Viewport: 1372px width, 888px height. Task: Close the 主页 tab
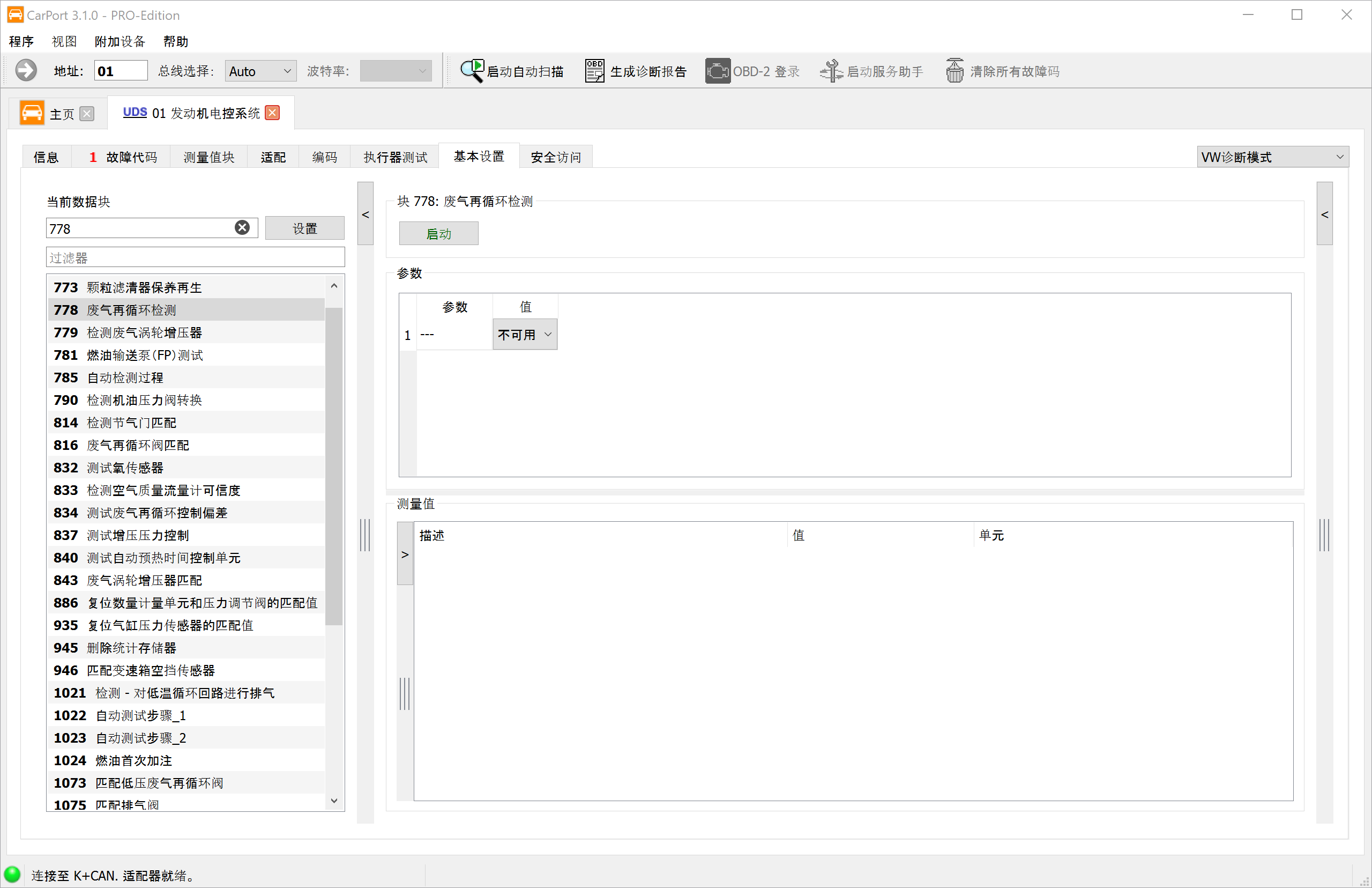(x=87, y=114)
